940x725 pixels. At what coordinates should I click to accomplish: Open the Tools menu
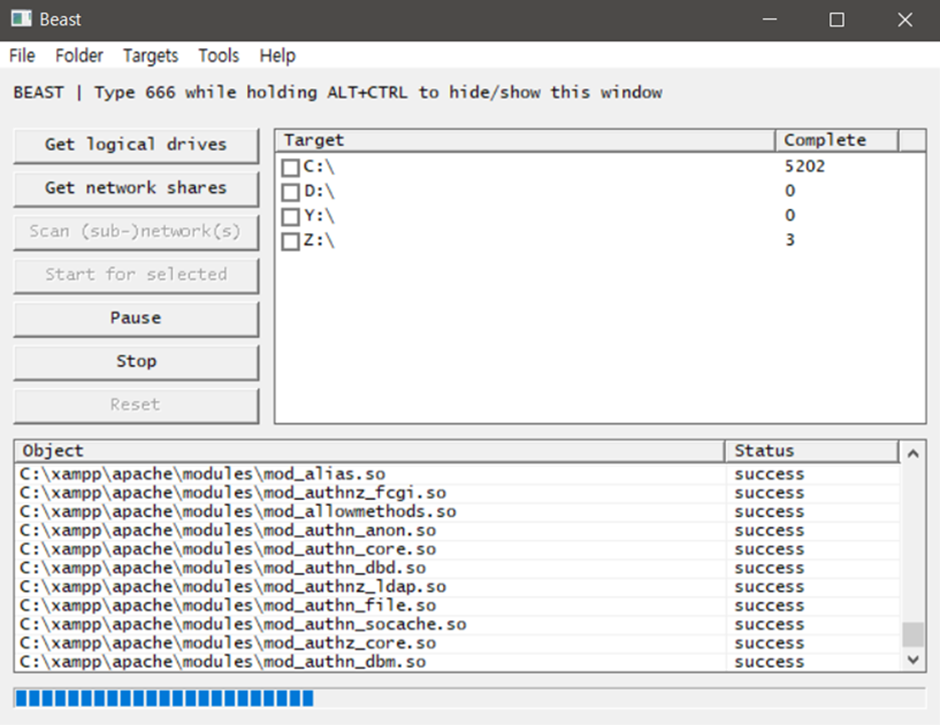(x=218, y=56)
